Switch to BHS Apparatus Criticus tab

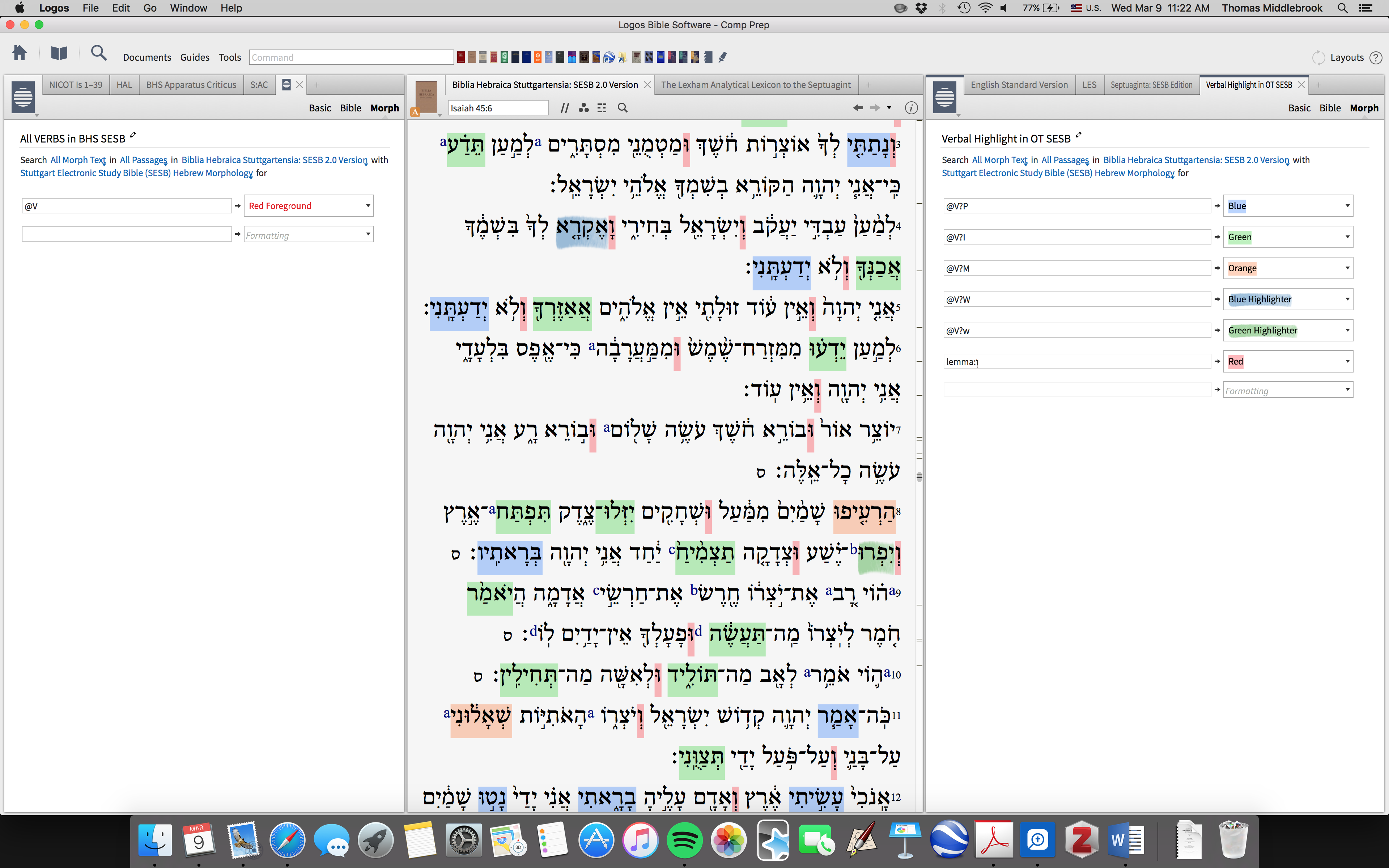pyautogui.click(x=191, y=85)
